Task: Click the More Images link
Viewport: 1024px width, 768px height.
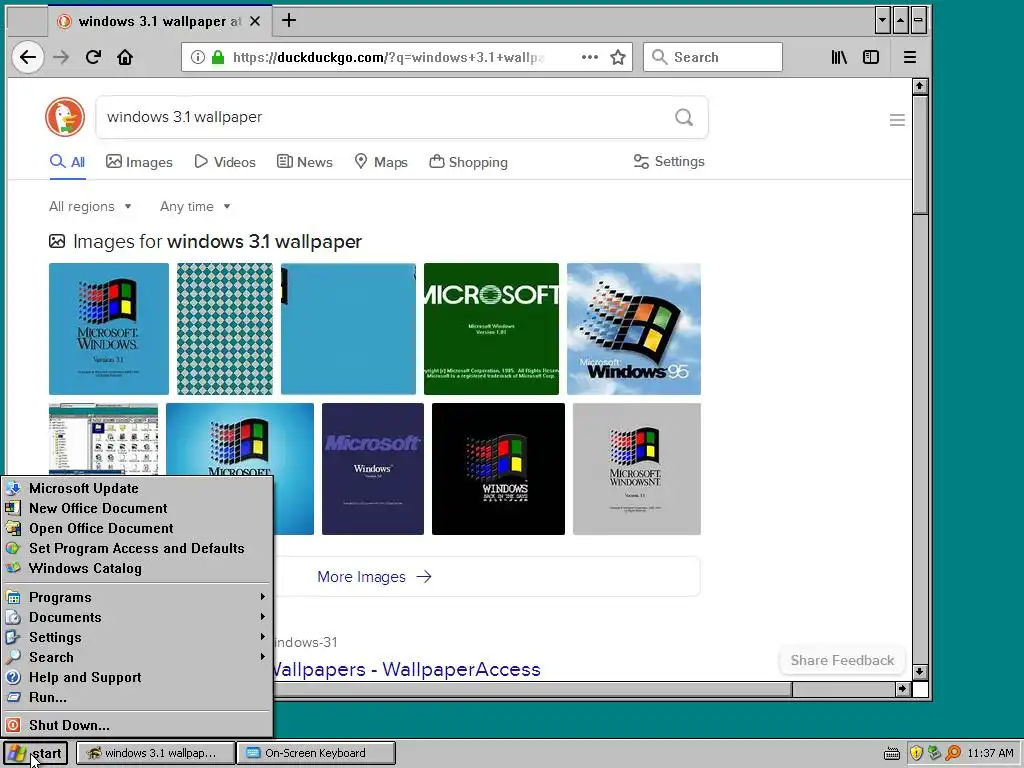Action: [x=374, y=577]
